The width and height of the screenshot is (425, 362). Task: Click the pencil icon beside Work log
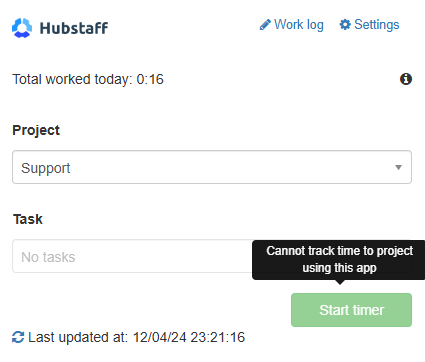pyautogui.click(x=265, y=25)
